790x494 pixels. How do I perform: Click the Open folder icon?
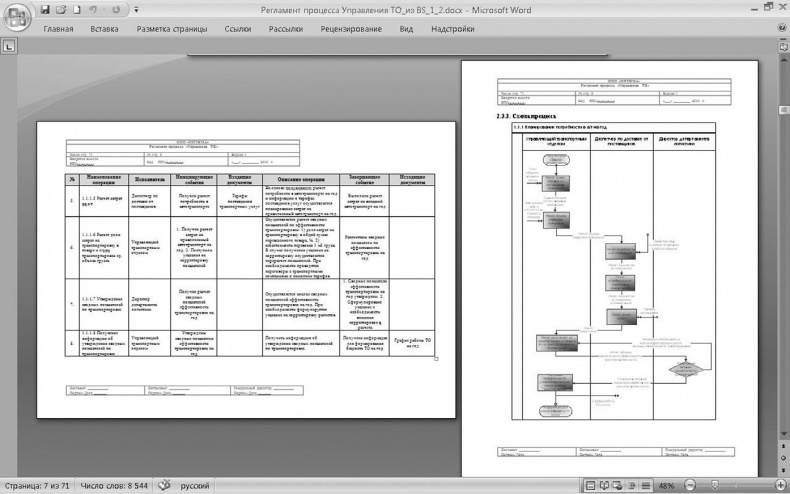point(60,9)
